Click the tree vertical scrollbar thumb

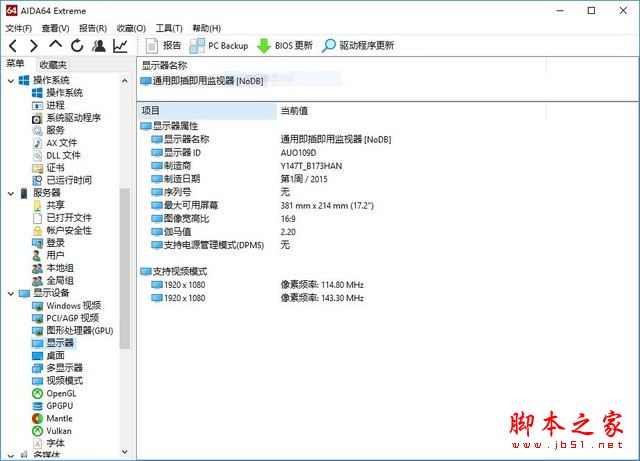125,269
